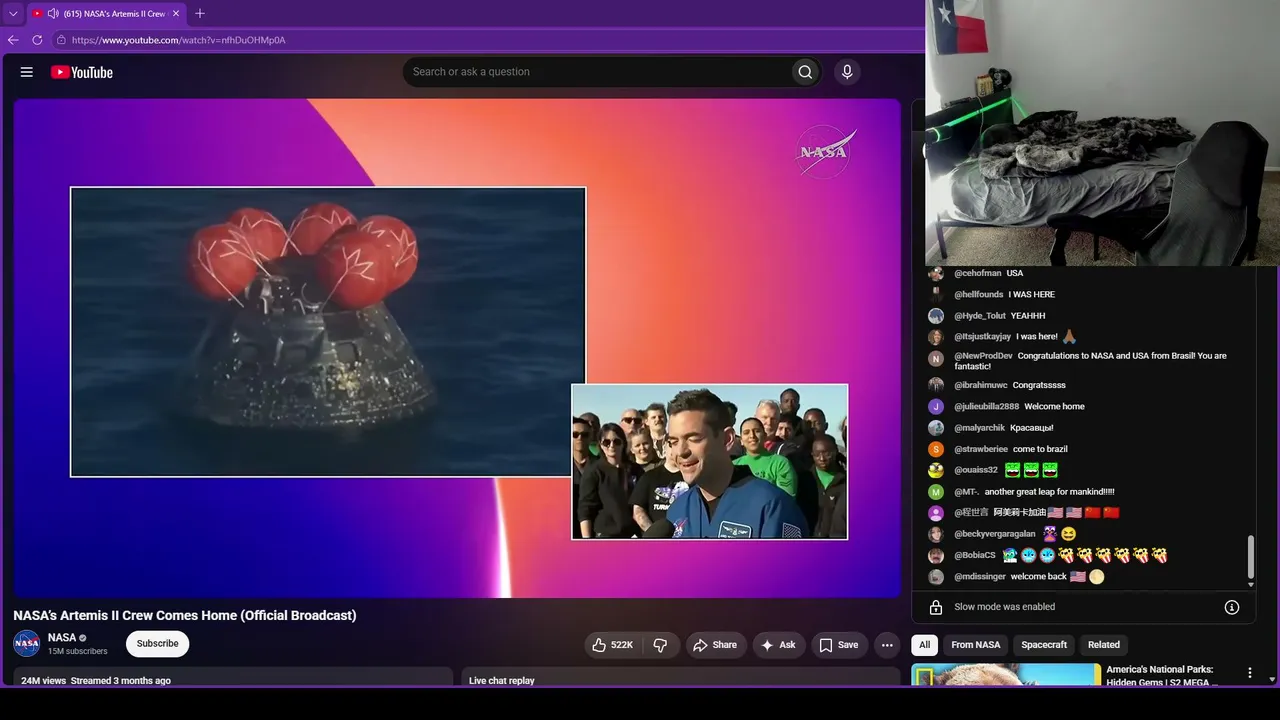Click @BobiaCS's chat avatar
Viewport: 1280px width, 720px height.
[936, 555]
